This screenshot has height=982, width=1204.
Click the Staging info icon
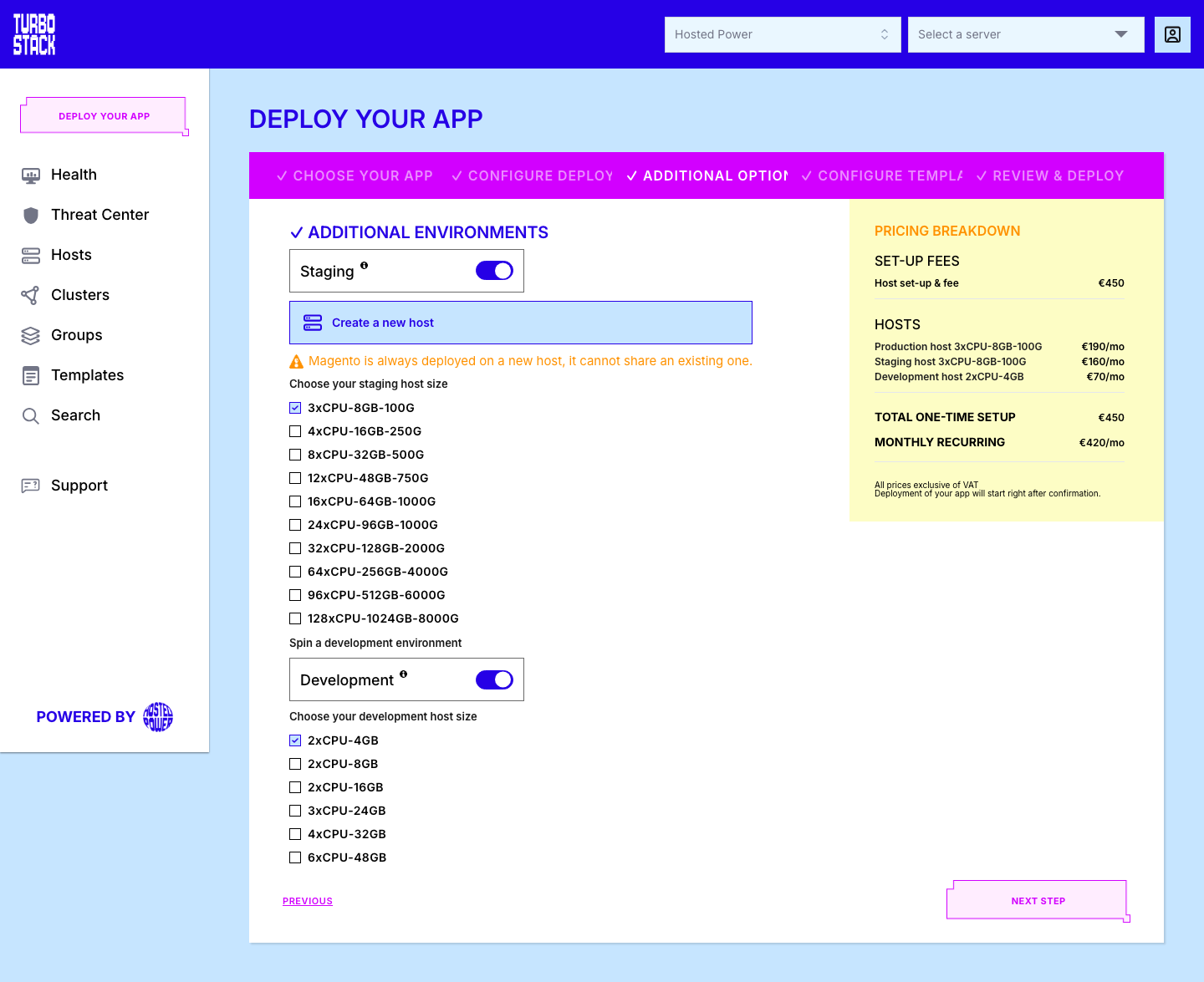point(364,265)
